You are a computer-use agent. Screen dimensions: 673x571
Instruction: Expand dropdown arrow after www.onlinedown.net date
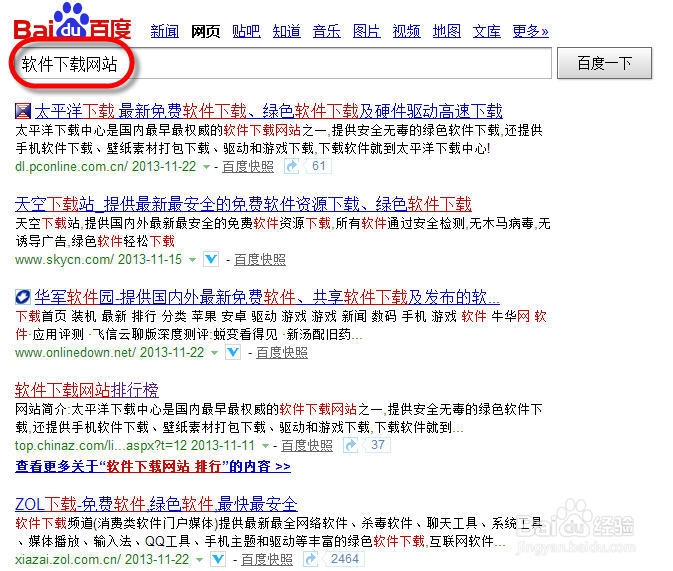point(214,353)
